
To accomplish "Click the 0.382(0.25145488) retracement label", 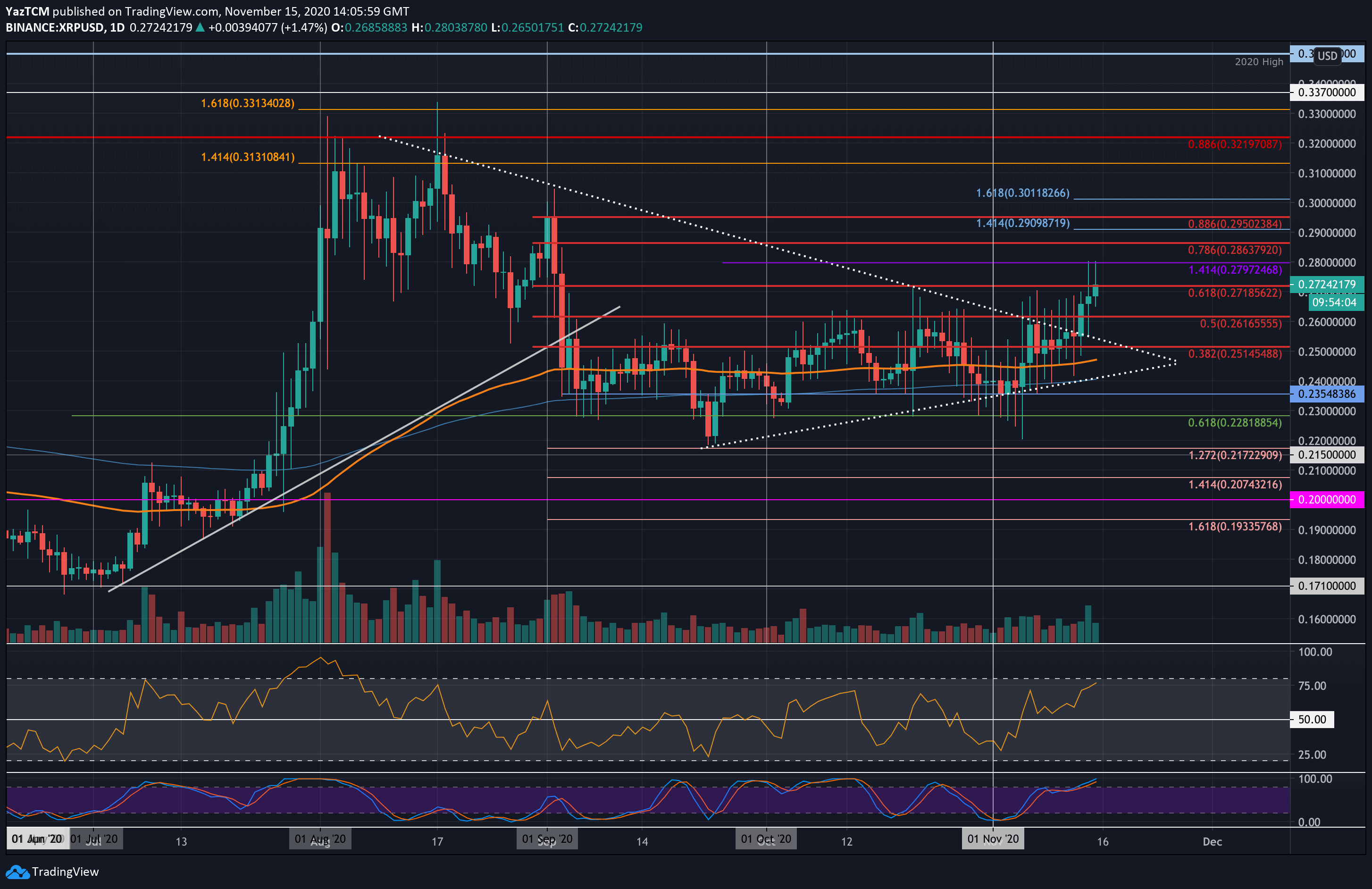I will click(x=1235, y=353).
